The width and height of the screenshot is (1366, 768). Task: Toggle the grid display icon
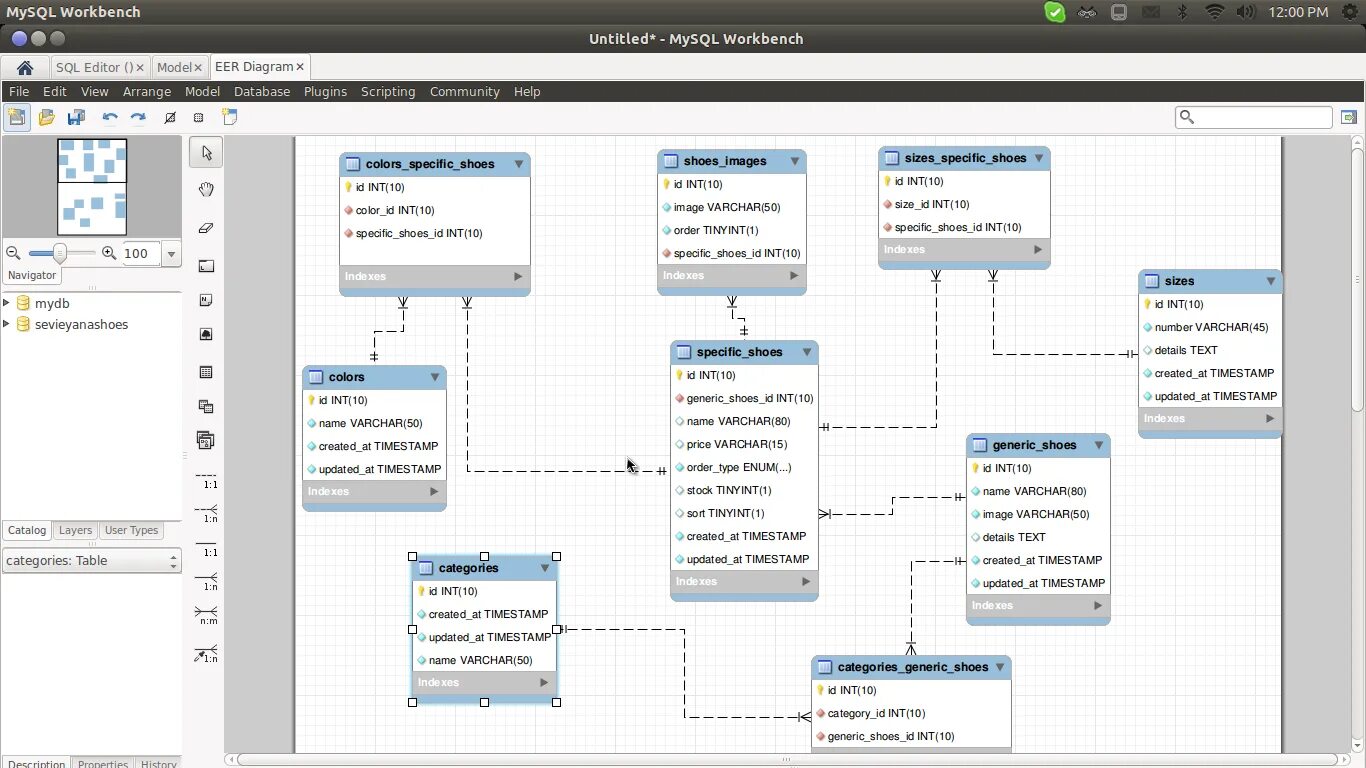point(170,117)
